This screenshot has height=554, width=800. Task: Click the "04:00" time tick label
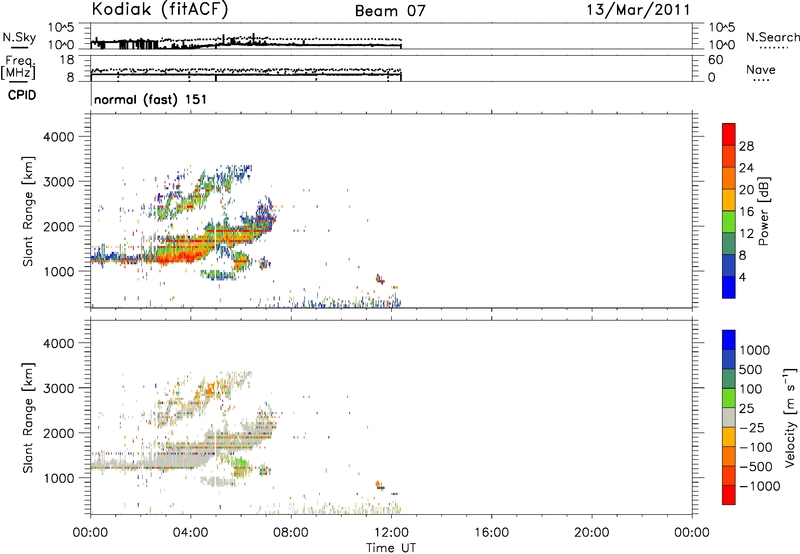[190, 533]
